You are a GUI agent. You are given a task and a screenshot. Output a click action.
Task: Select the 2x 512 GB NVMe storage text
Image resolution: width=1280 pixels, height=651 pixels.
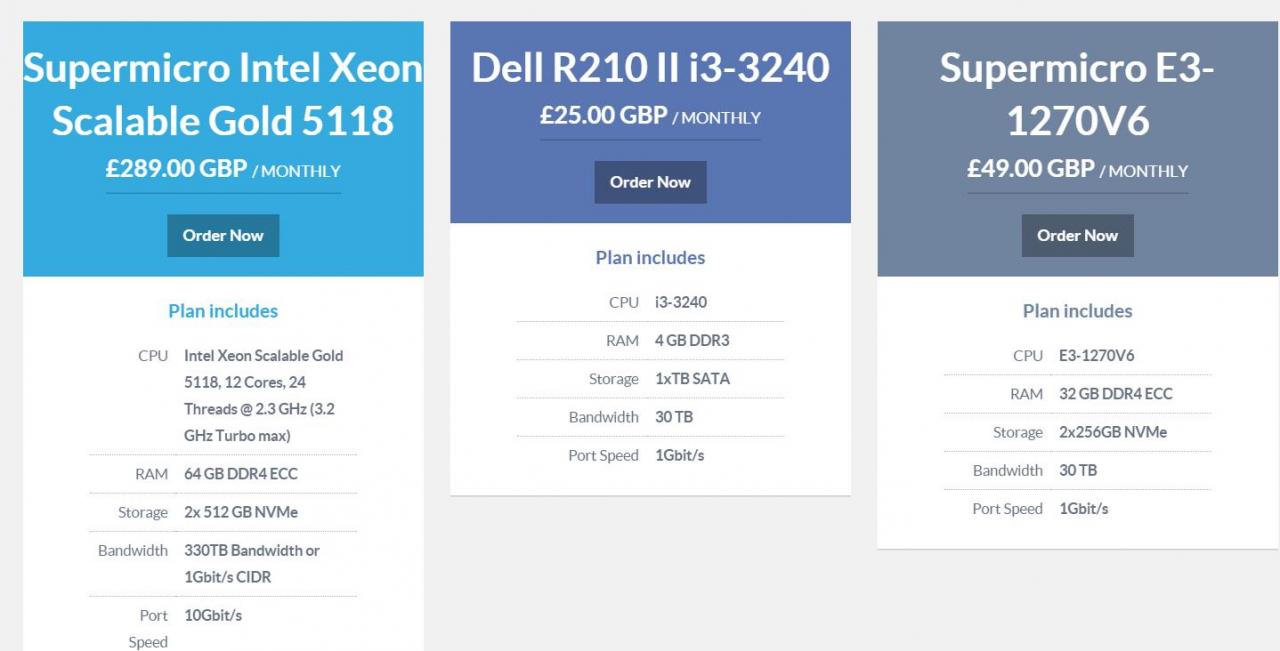pyautogui.click(x=241, y=512)
